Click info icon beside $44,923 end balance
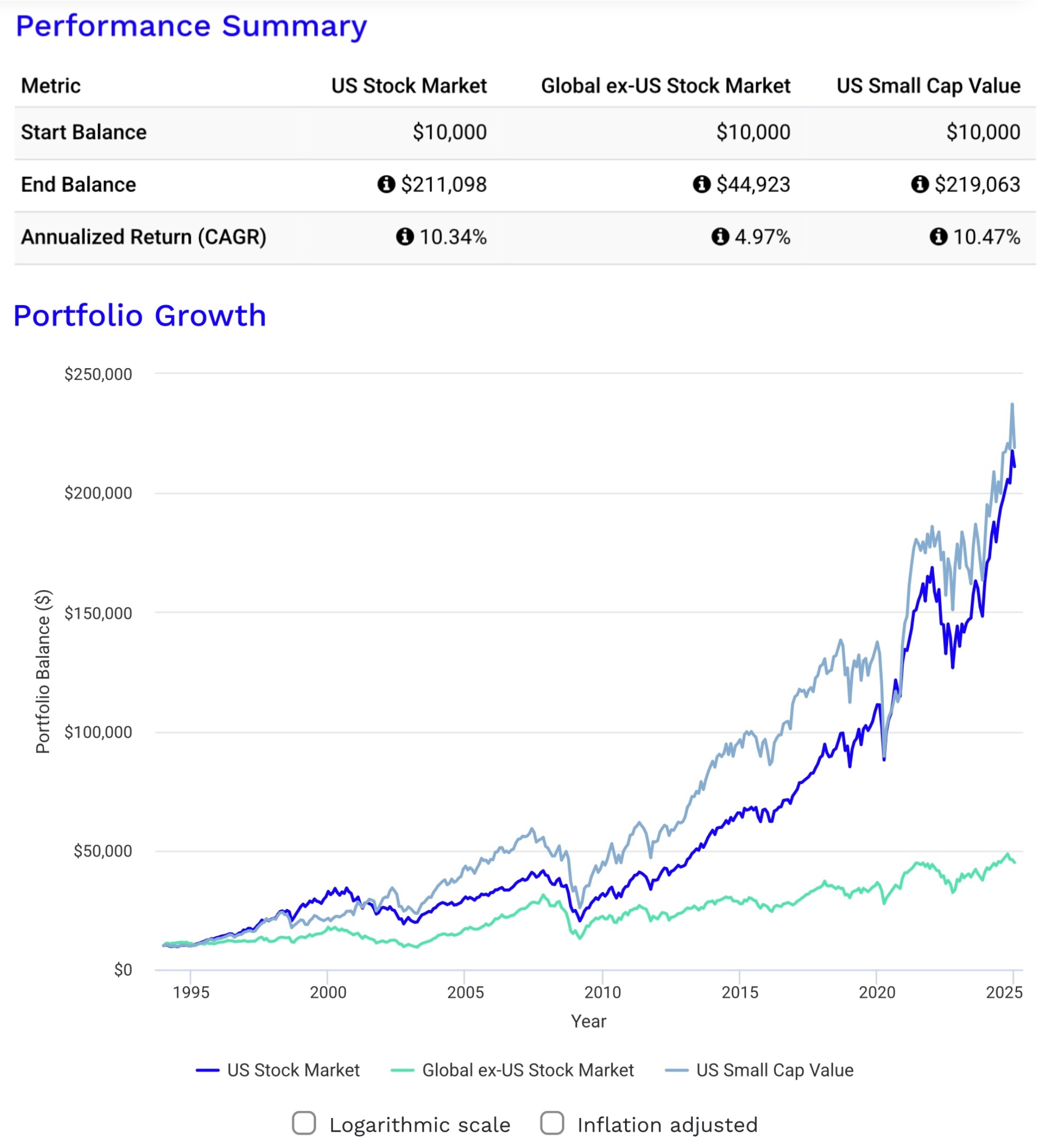 [701, 184]
